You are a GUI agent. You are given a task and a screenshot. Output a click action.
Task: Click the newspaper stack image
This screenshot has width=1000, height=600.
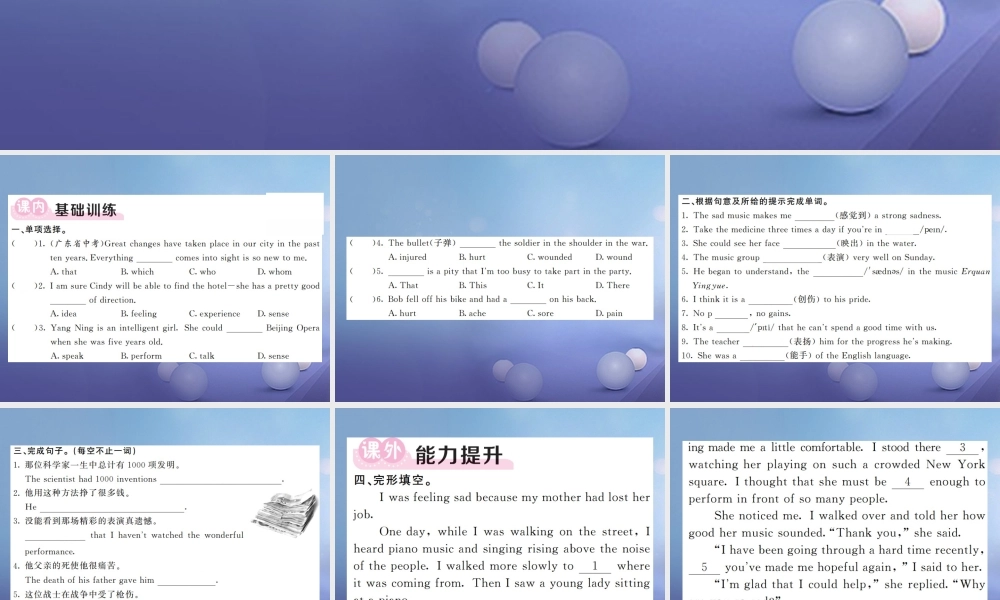pos(285,514)
